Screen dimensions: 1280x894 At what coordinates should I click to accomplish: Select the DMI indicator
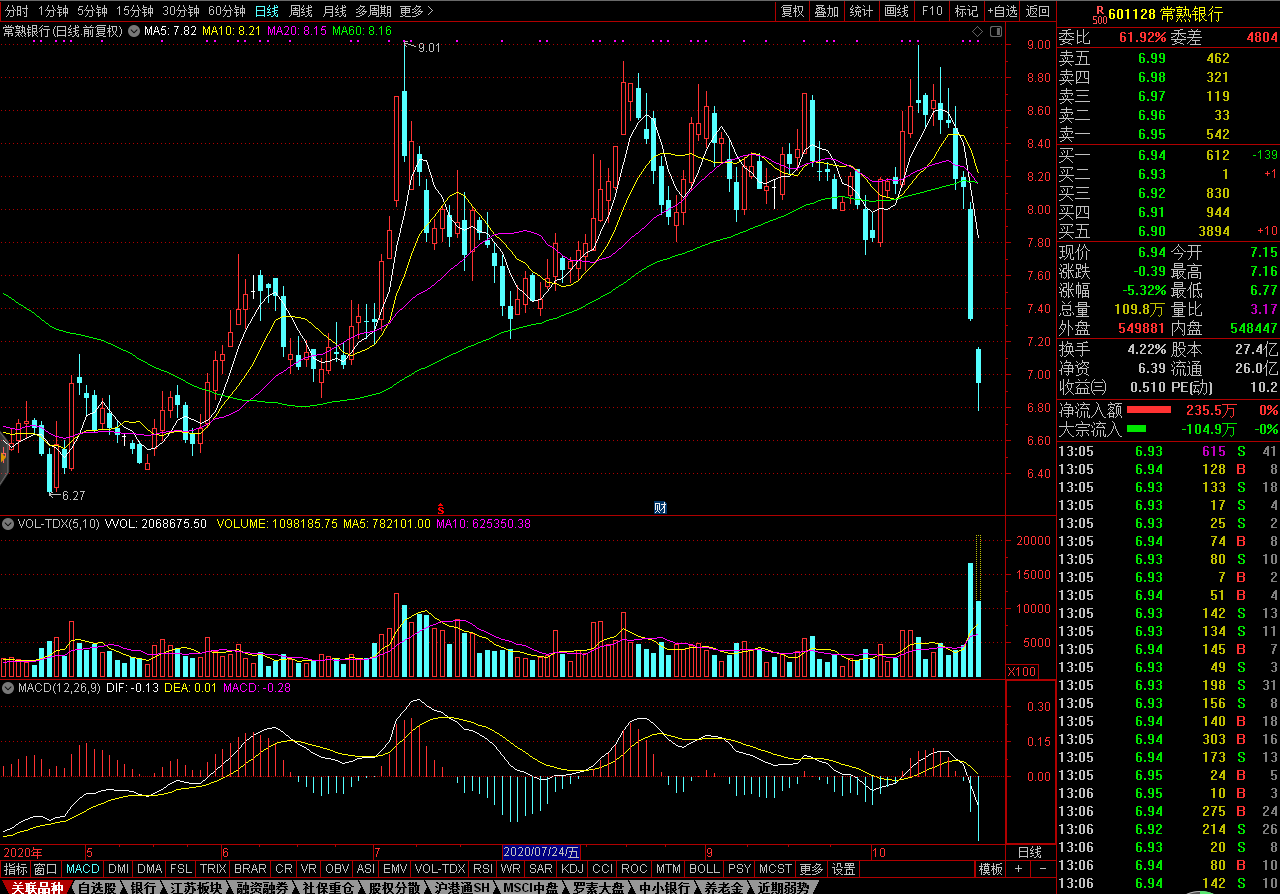pos(118,869)
